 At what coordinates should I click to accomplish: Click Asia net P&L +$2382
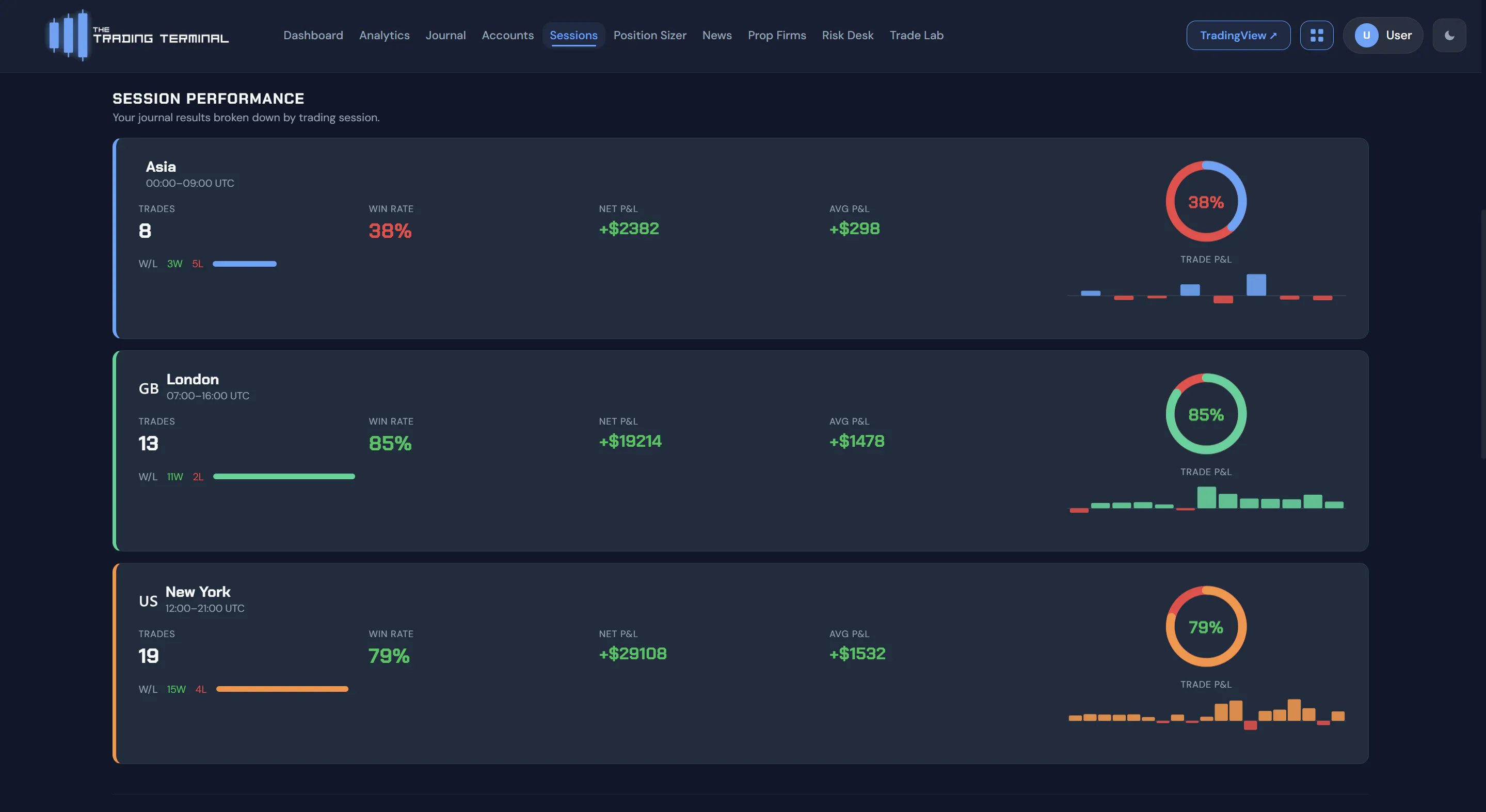(629, 229)
